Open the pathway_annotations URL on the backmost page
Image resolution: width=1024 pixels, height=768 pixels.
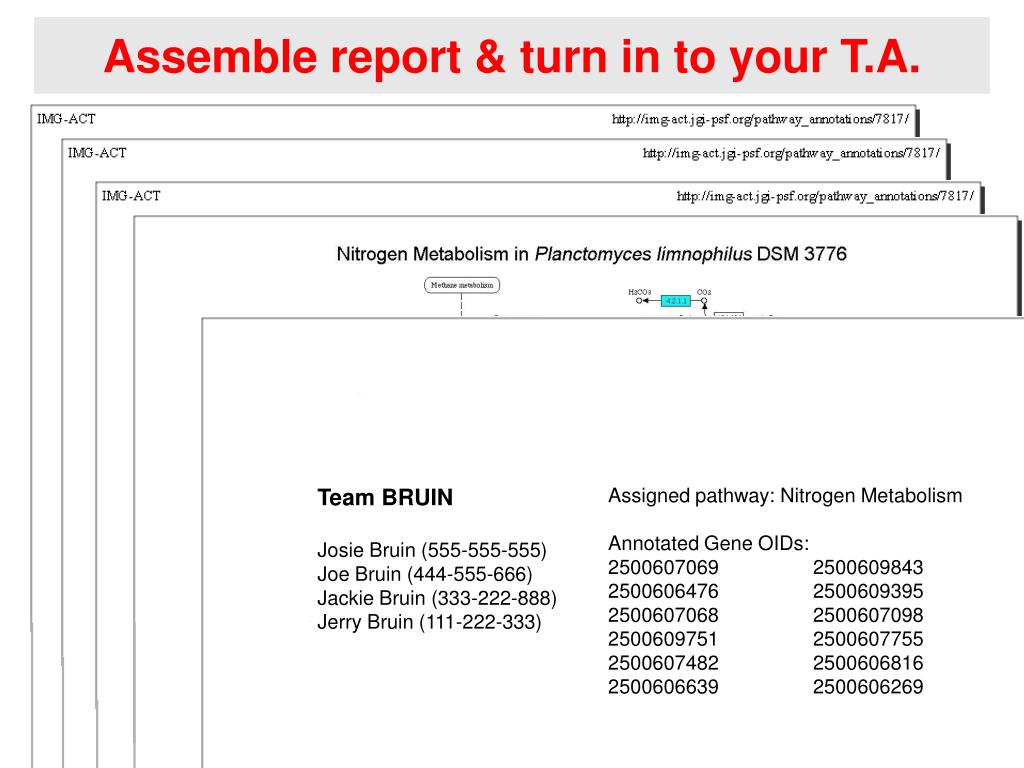(760, 119)
